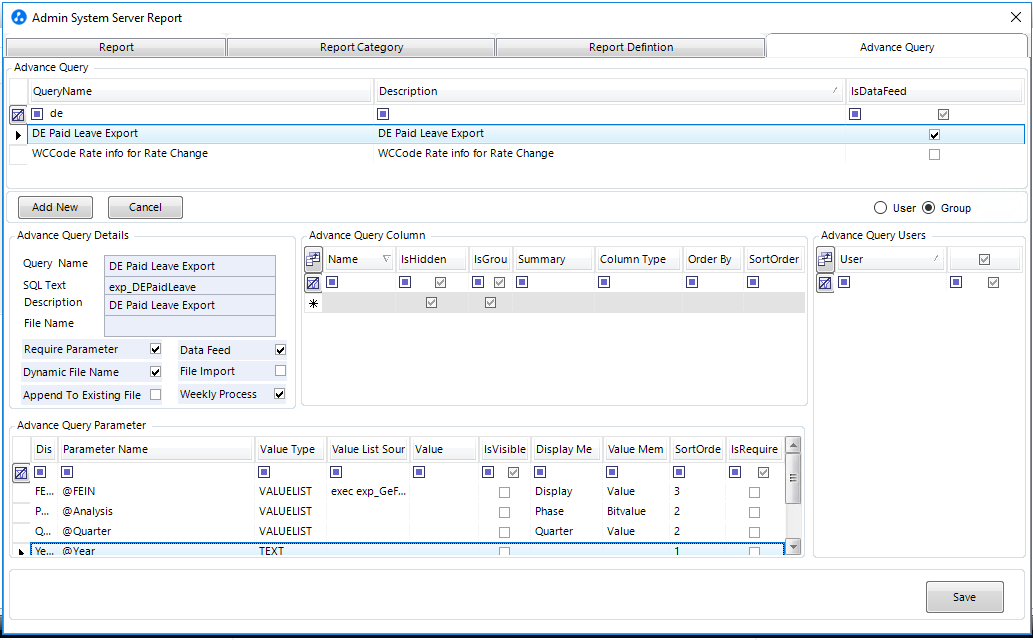The width and height of the screenshot is (1033, 640).
Task: Open column chooser in Advance Query Column grid
Action: click(313, 260)
